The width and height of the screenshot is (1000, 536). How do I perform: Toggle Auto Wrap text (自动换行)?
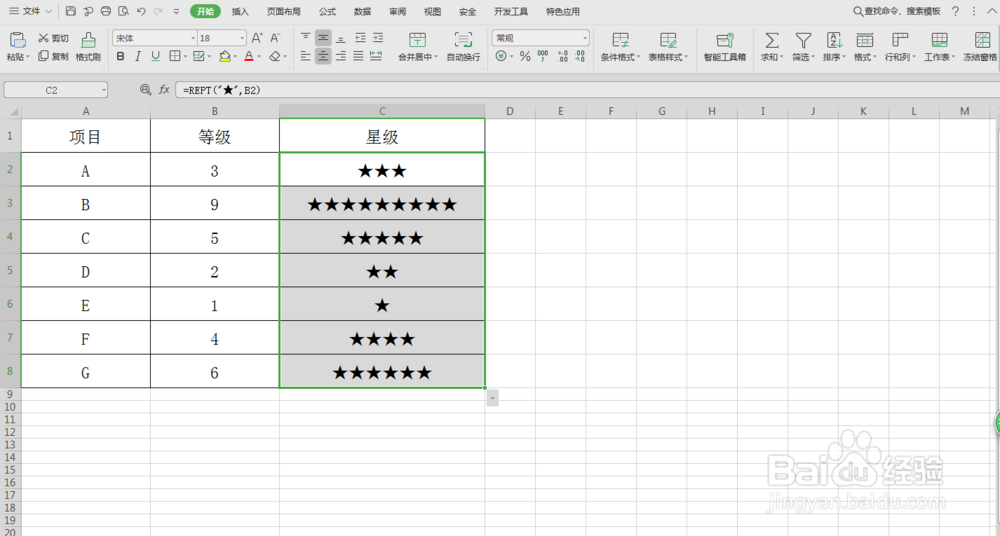464,46
